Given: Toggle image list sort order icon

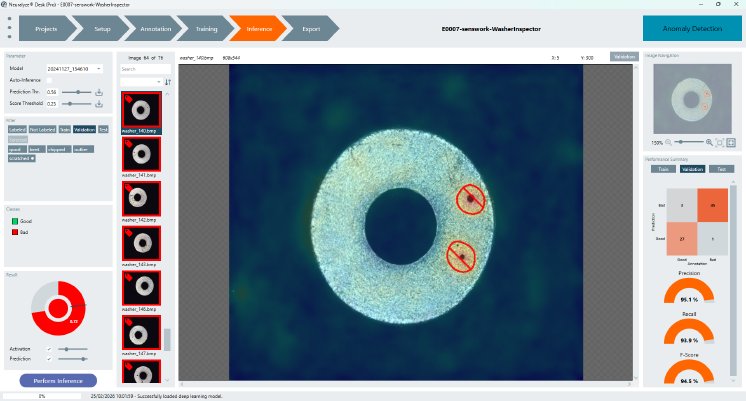Looking at the screenshot, I should pyautogui.click(x=167, y=82).
